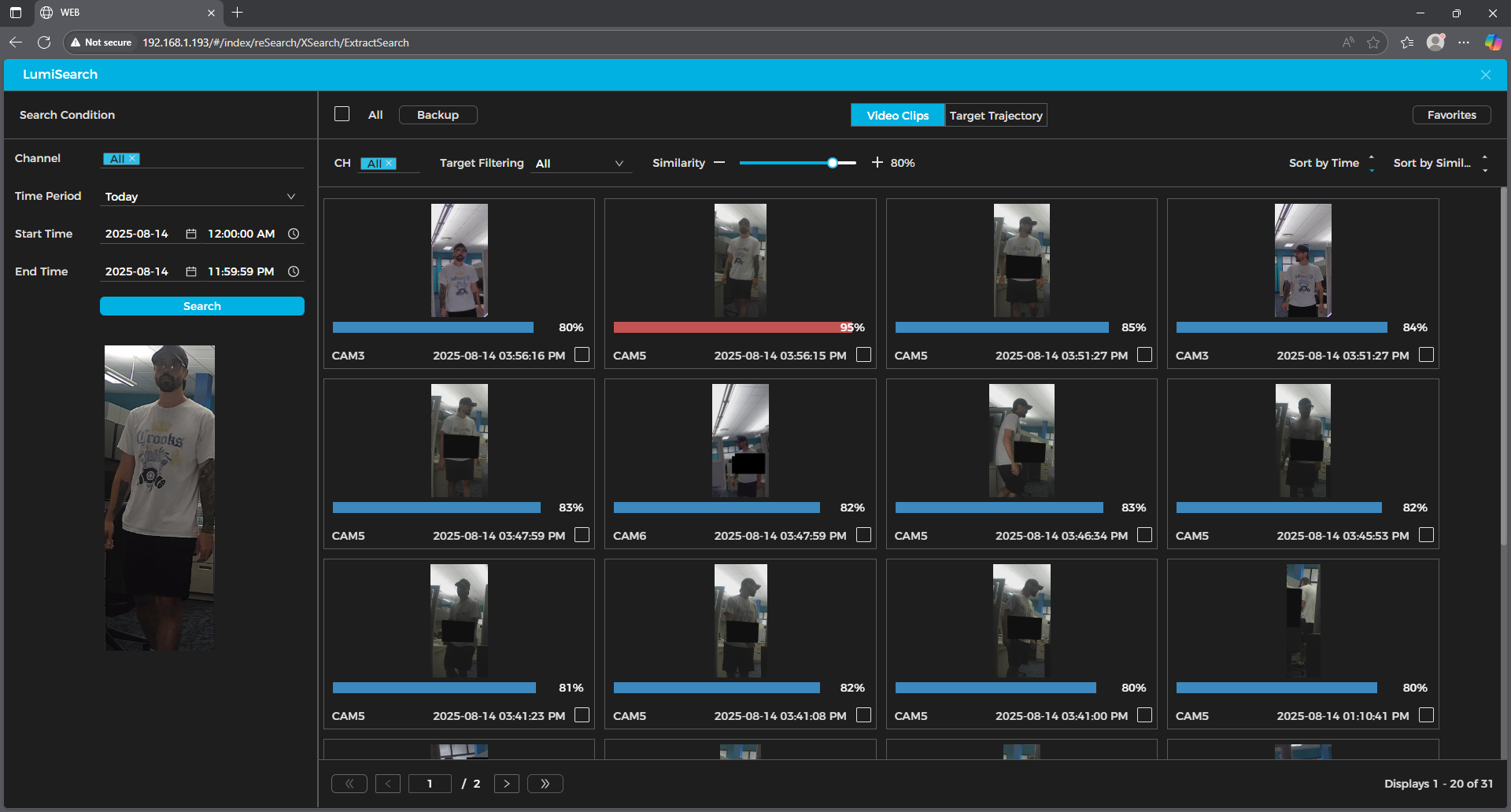1511x812 pixels.
Task: Go to the last results page
Action: [545, 784]
